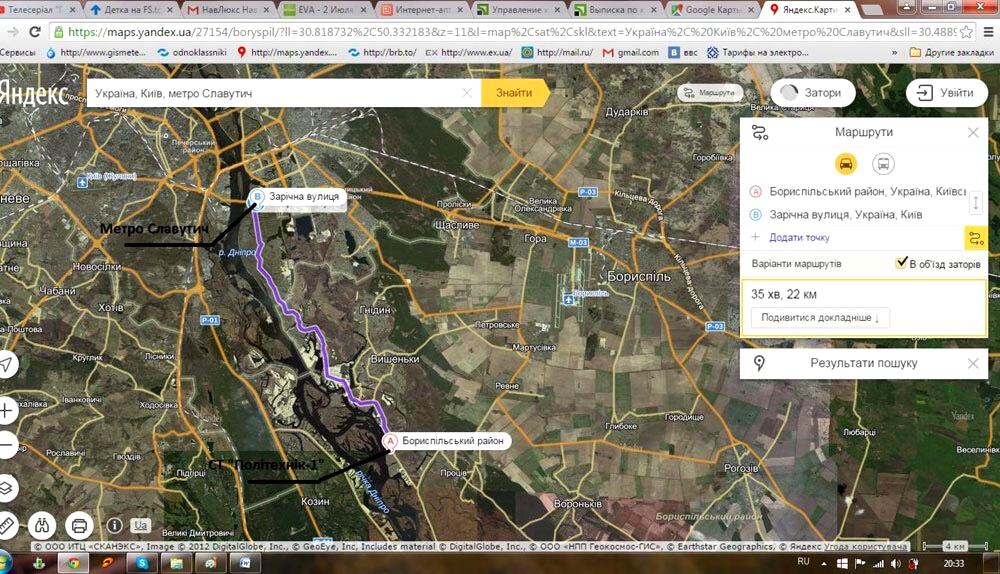The width and height of the screenshot is (1000, 574).
Task: Switch to the 'Google Карты' browser tab
Action: click(x=713, y=10)
